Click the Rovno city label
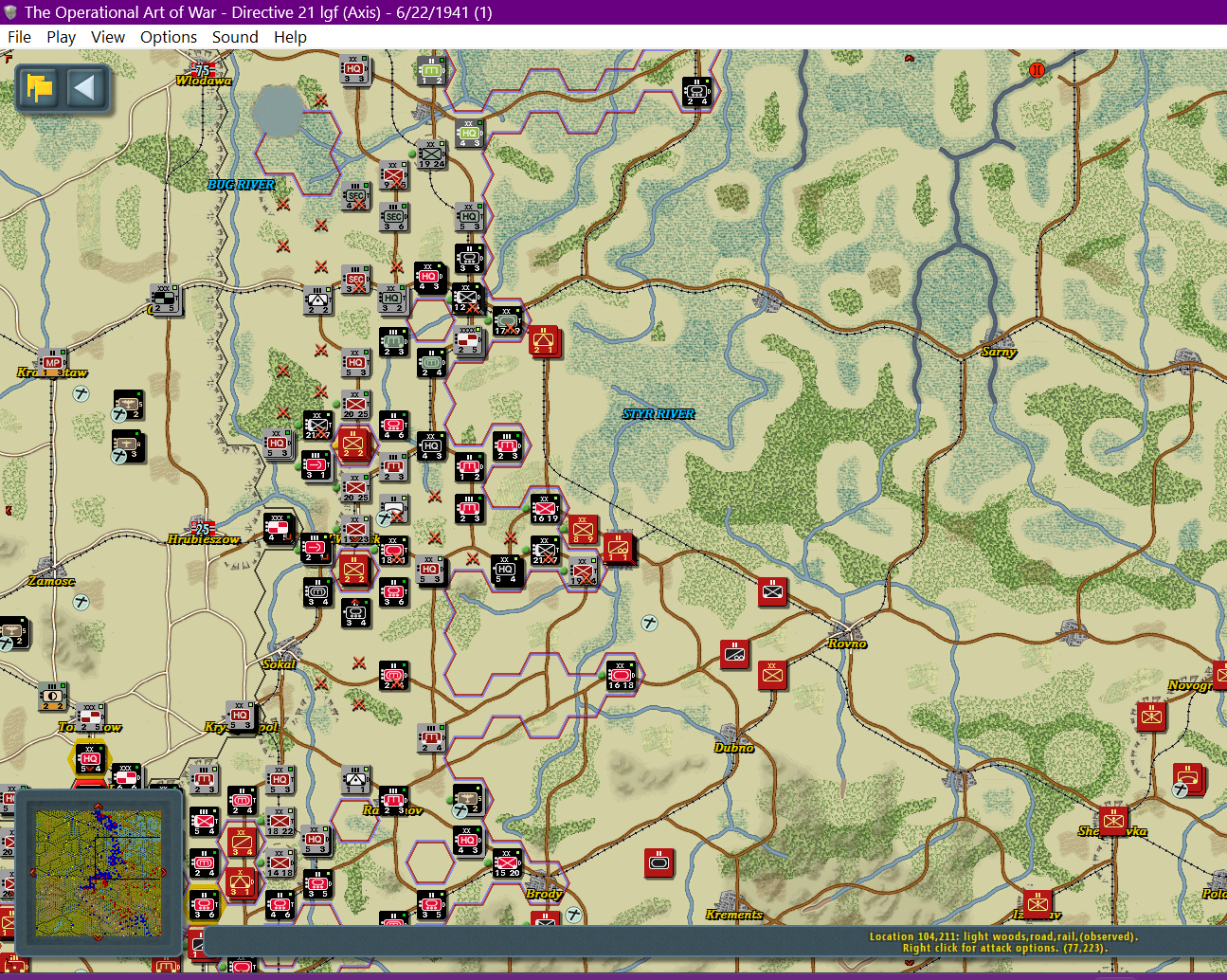1227x980 pixels. point(847,644)
